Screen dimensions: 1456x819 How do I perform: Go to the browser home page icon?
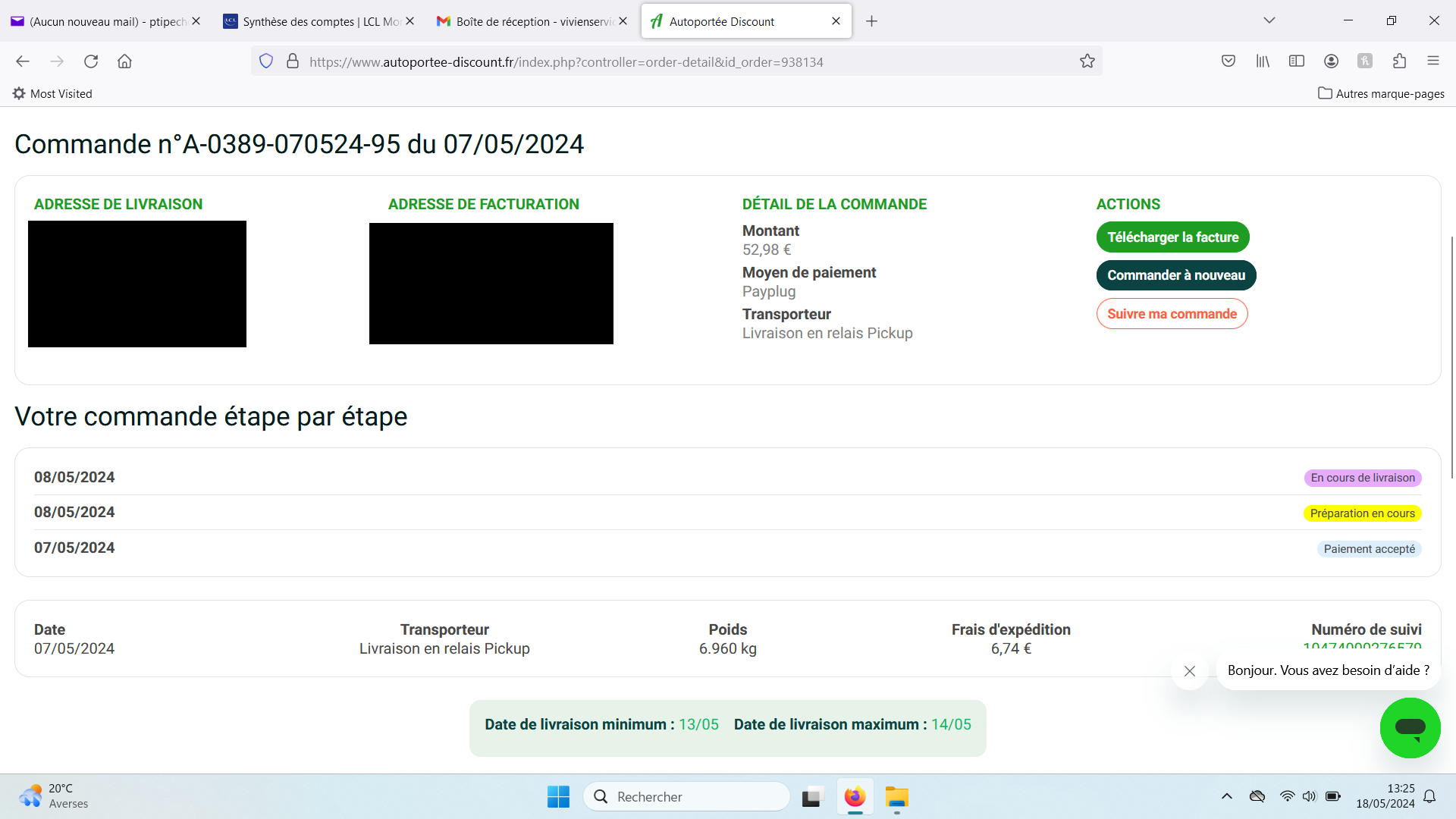click(124, 61)
